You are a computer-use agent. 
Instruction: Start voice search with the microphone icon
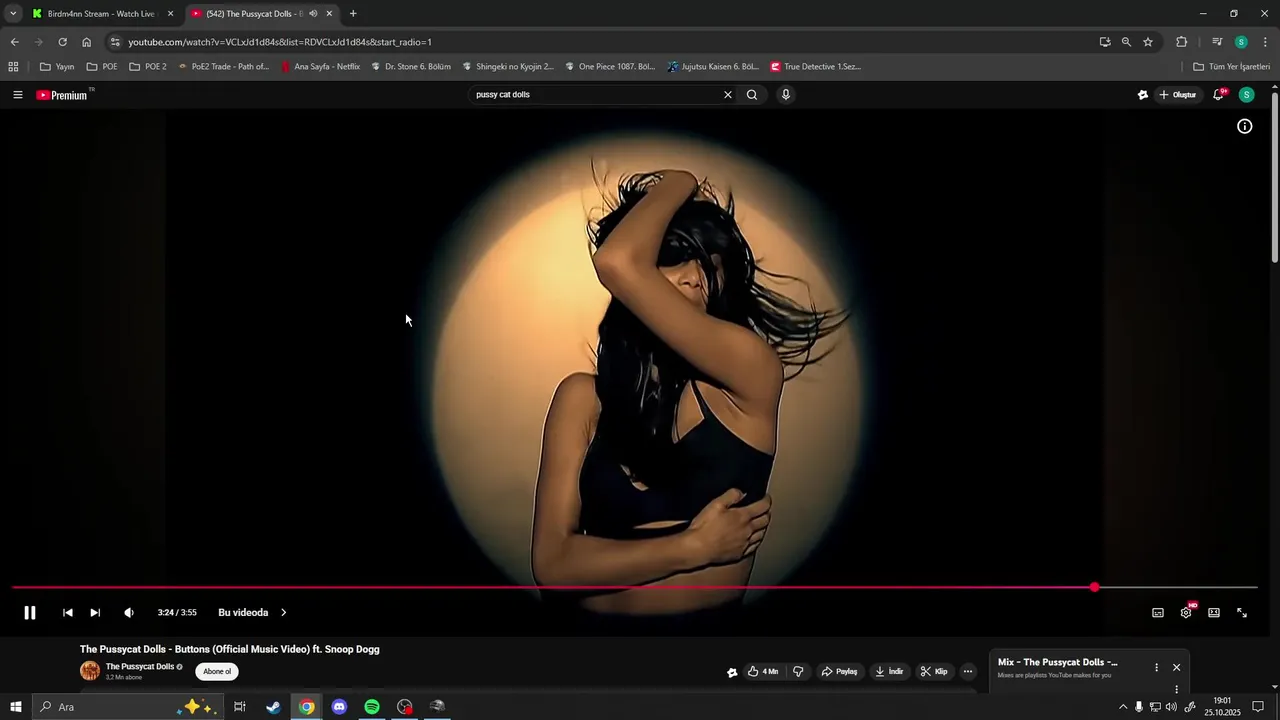pyautogui.click(x=786, y=95)
